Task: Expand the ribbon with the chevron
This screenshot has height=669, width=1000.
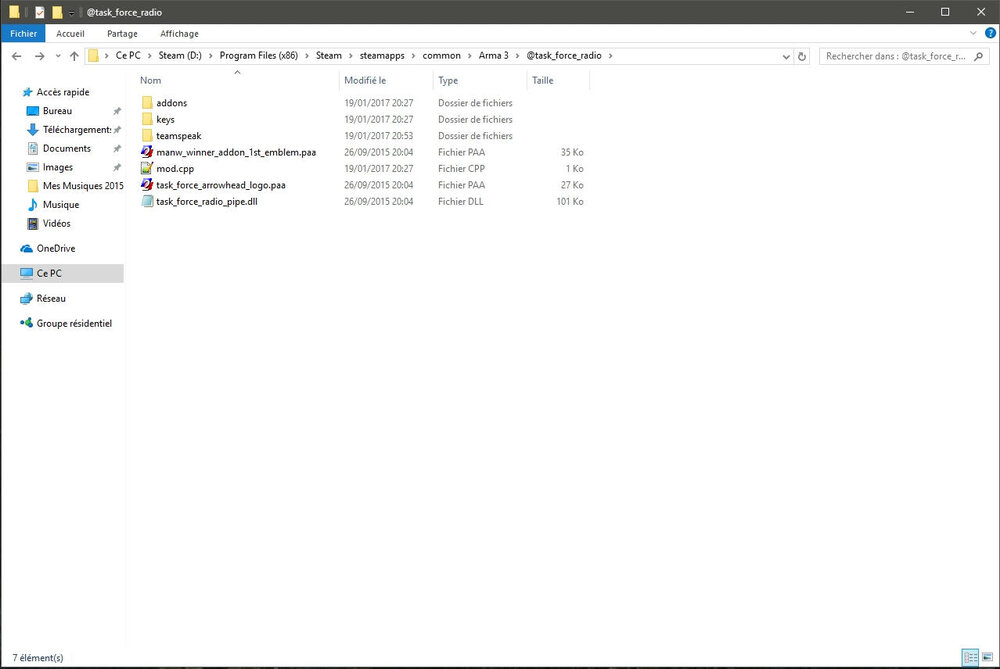Action: [973, 33]
